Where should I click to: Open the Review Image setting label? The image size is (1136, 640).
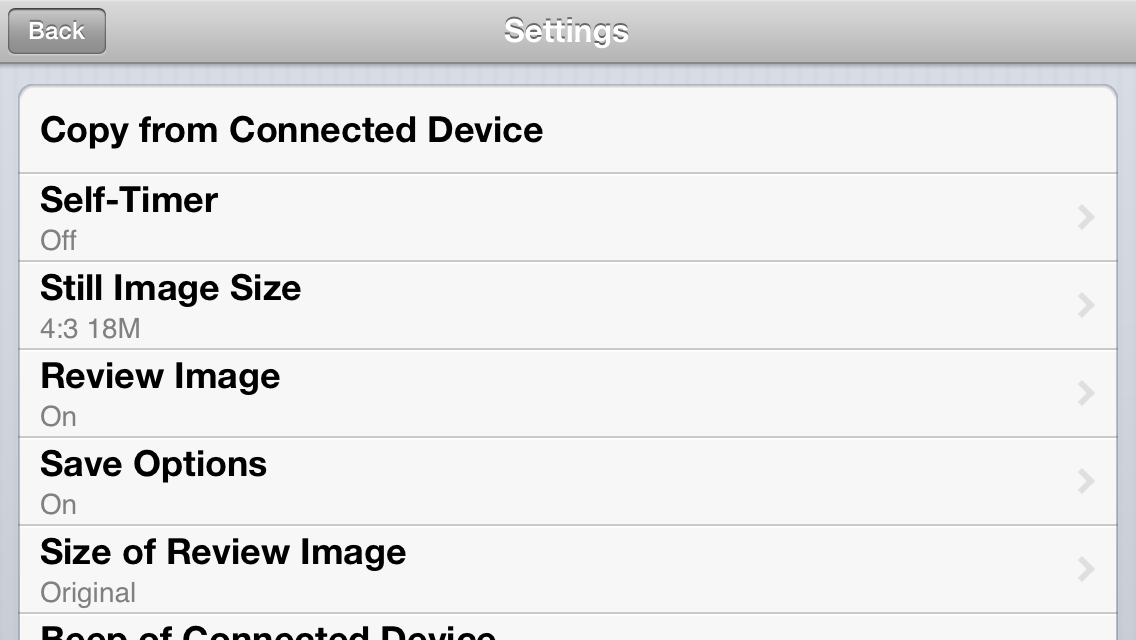[160, 376]
